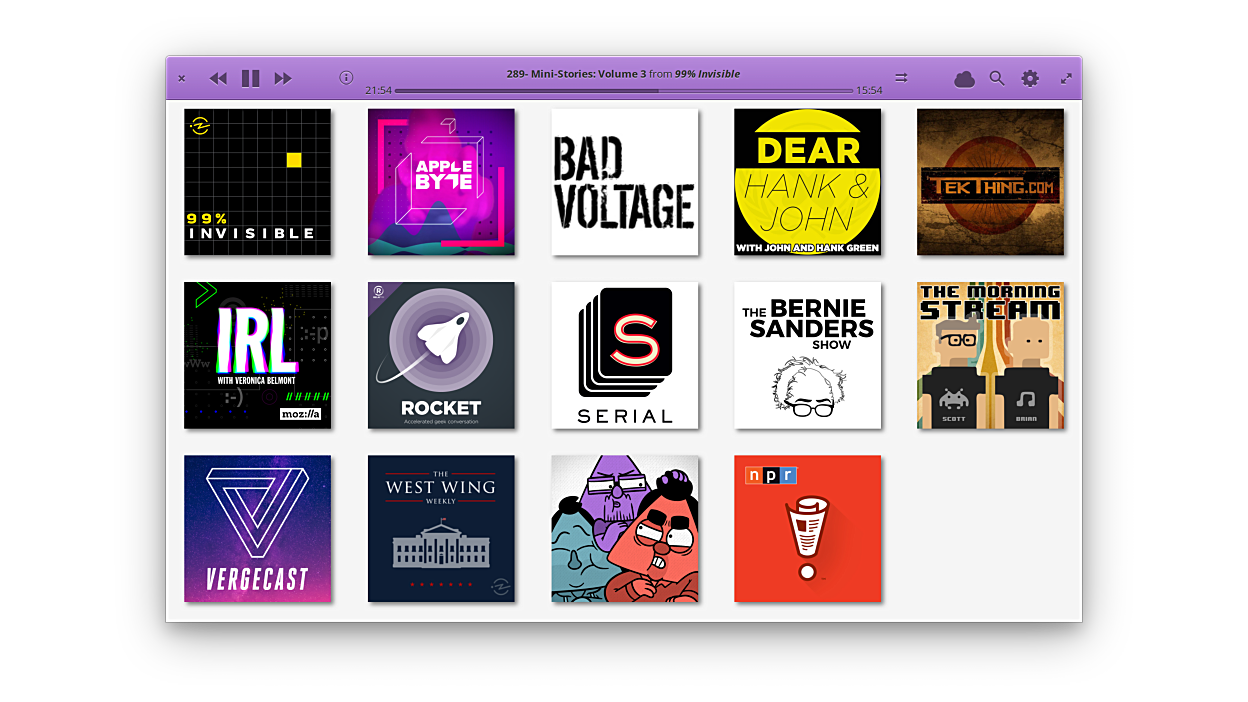This screenshot has width=1248, height=702.
Task: Click the fast-forward button
Action: click(283, 78)
